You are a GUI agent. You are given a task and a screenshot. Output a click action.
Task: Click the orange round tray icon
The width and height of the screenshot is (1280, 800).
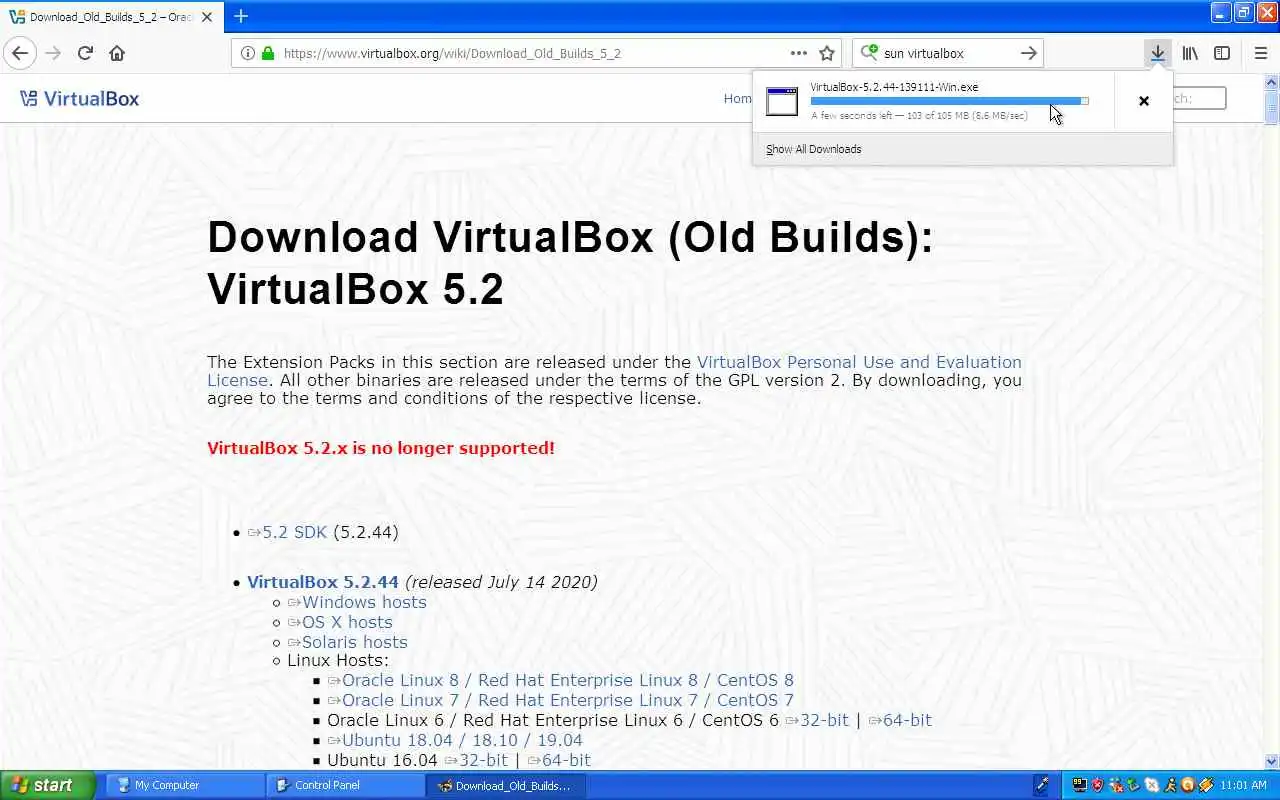pos(1187,785)
